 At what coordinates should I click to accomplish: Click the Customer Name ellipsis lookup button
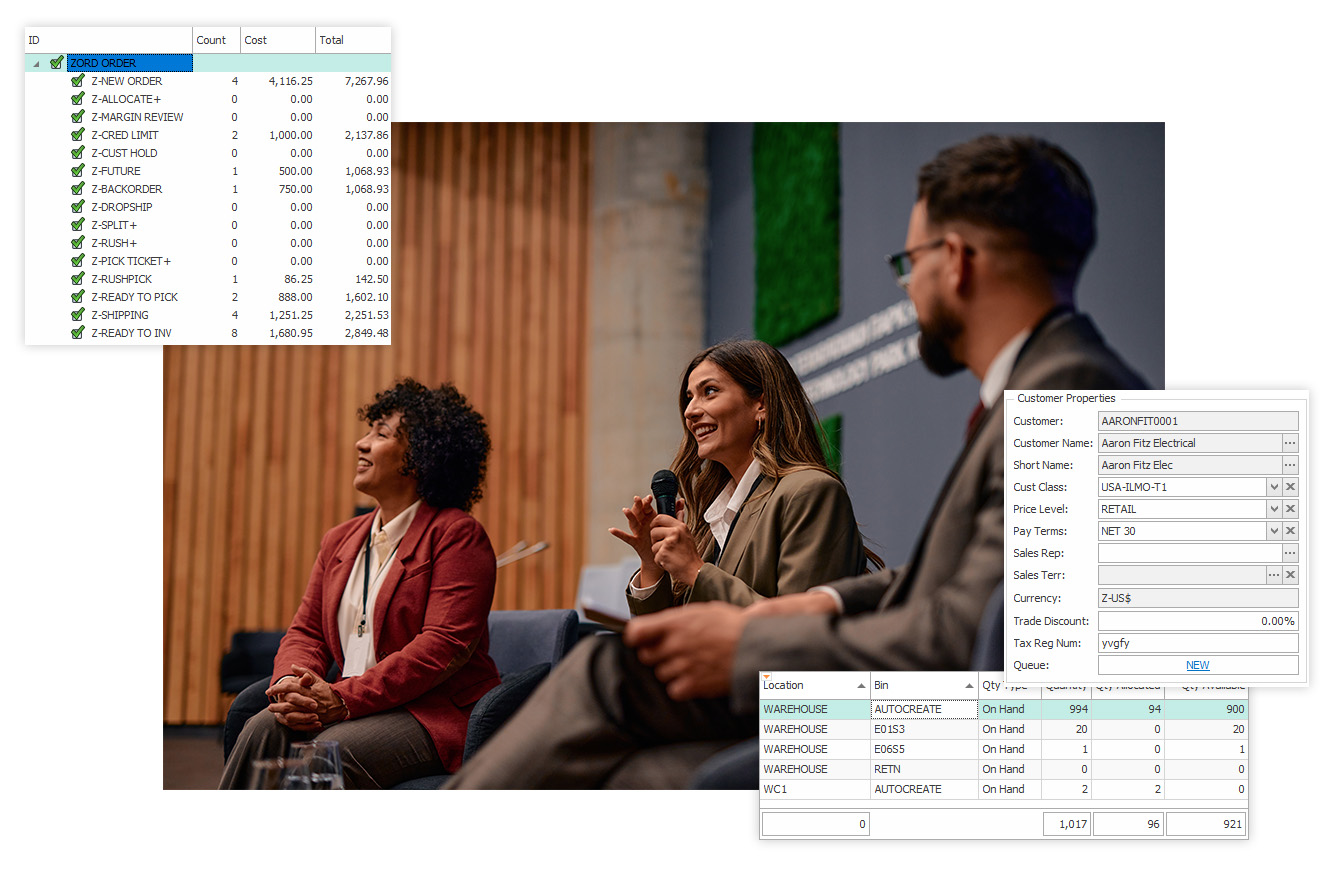1290,443
